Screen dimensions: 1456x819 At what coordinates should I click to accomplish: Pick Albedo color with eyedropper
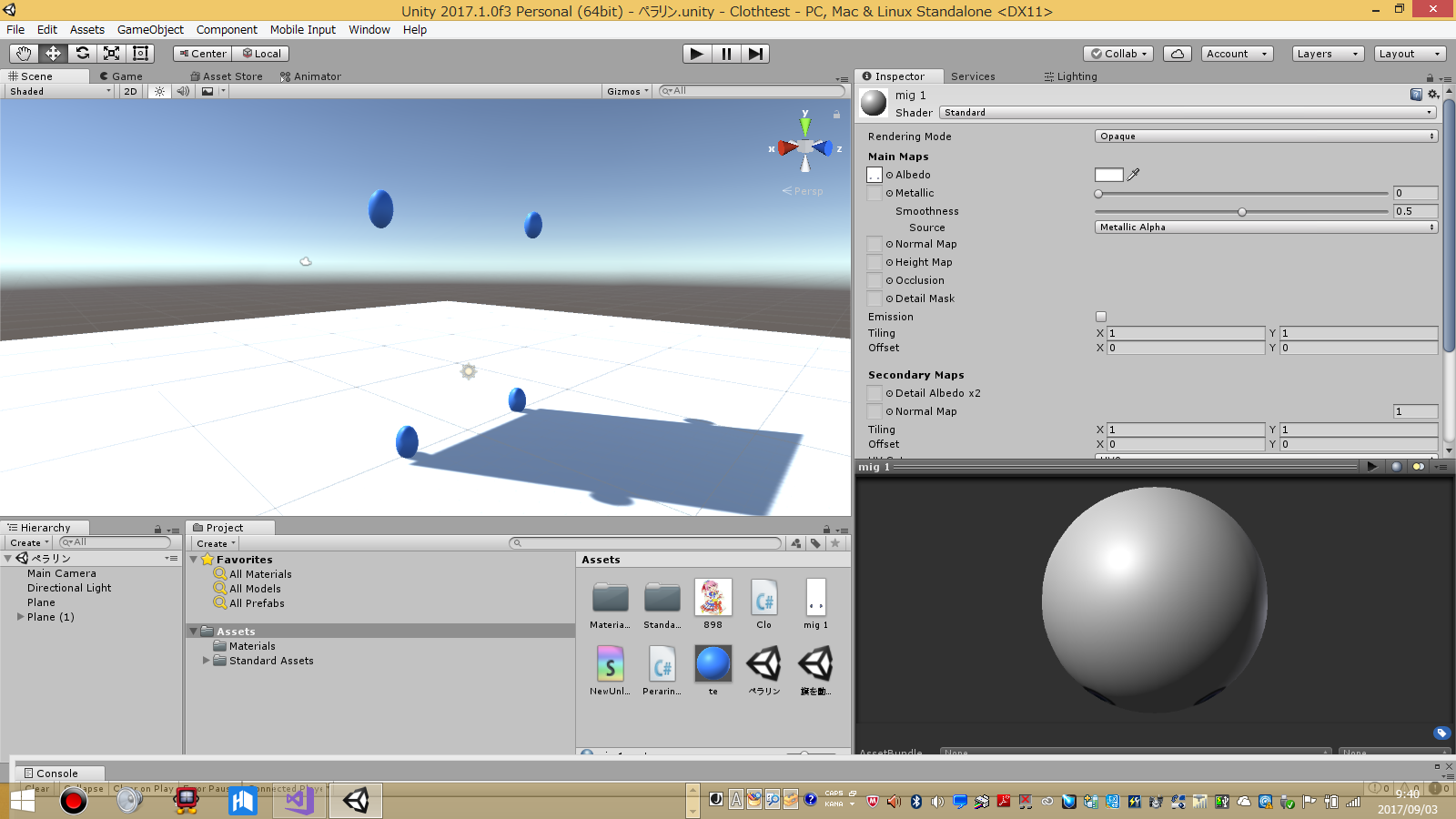coord(1134,175)
